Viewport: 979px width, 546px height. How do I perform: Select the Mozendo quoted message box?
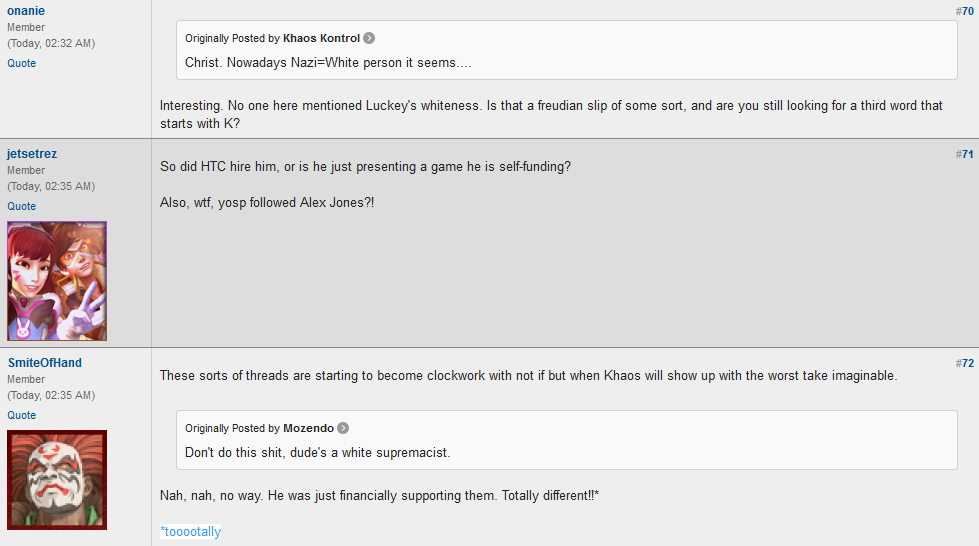(x=566, y=440)
